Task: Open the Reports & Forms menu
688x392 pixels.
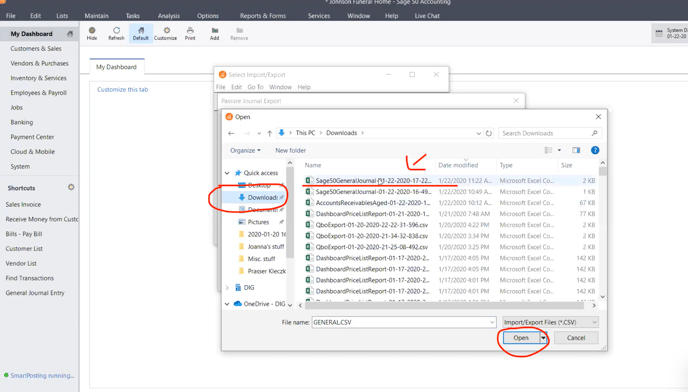Action: (x=263, y=16)
